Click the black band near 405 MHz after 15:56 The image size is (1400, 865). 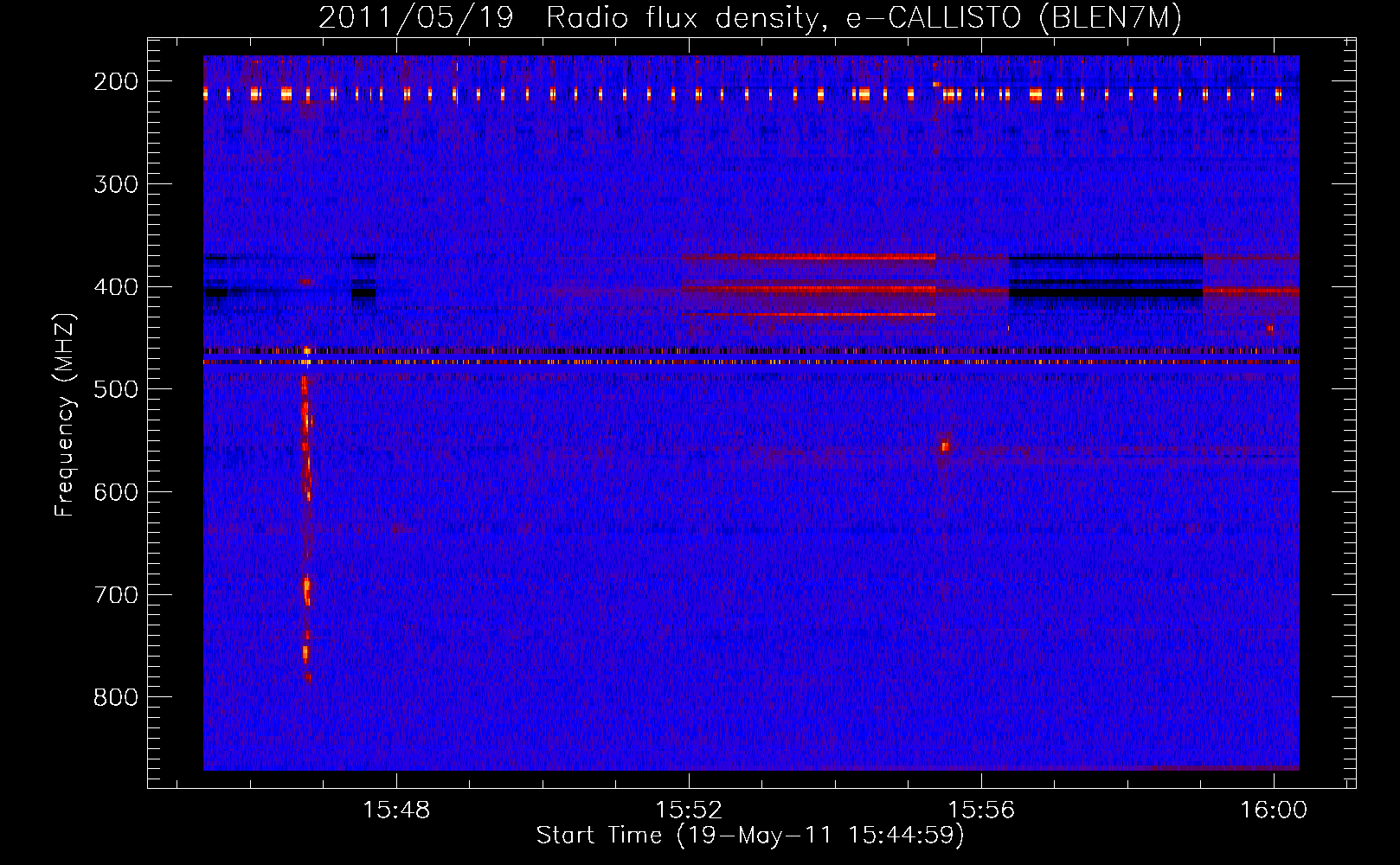click(x=1106, y=293)
